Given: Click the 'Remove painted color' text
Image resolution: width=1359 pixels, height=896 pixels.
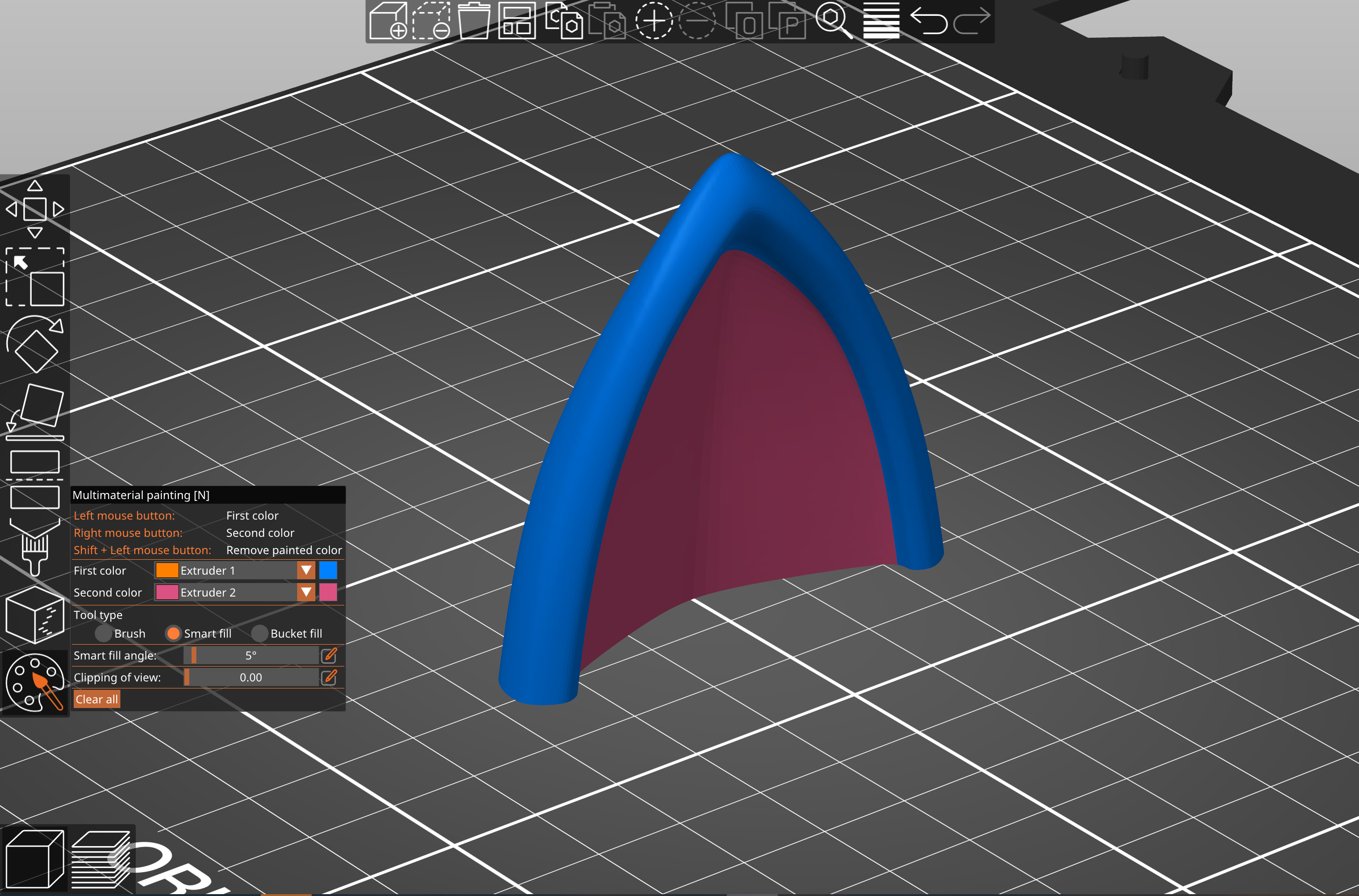Looking at the screenshot, I should point(284,550).
